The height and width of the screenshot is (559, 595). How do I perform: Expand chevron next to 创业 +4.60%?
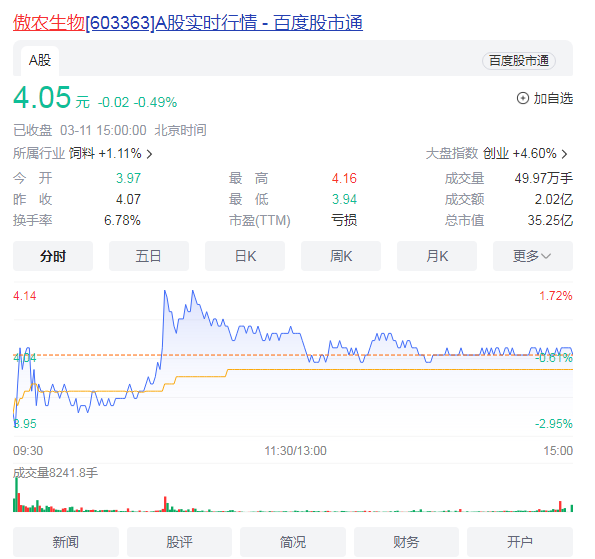coord(565,154)
